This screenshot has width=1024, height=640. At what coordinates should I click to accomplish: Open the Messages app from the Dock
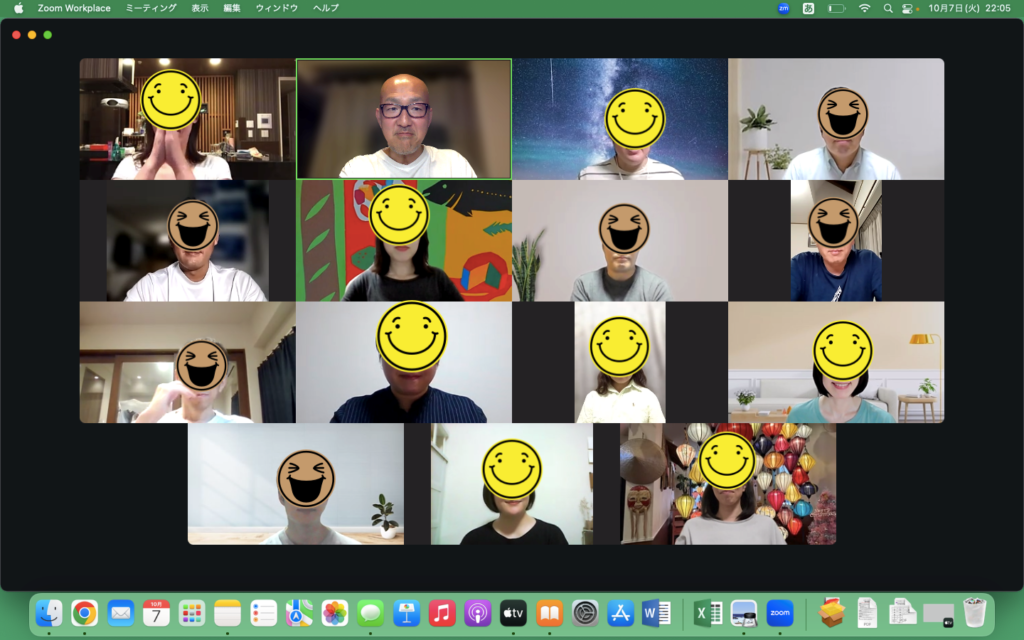point(371,612)
